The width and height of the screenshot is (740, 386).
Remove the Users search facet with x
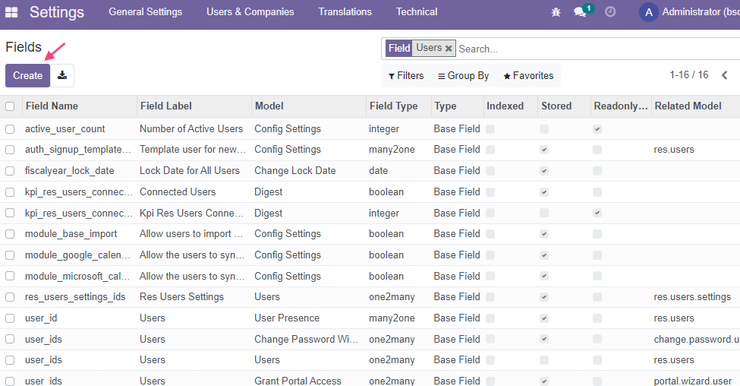448,48
